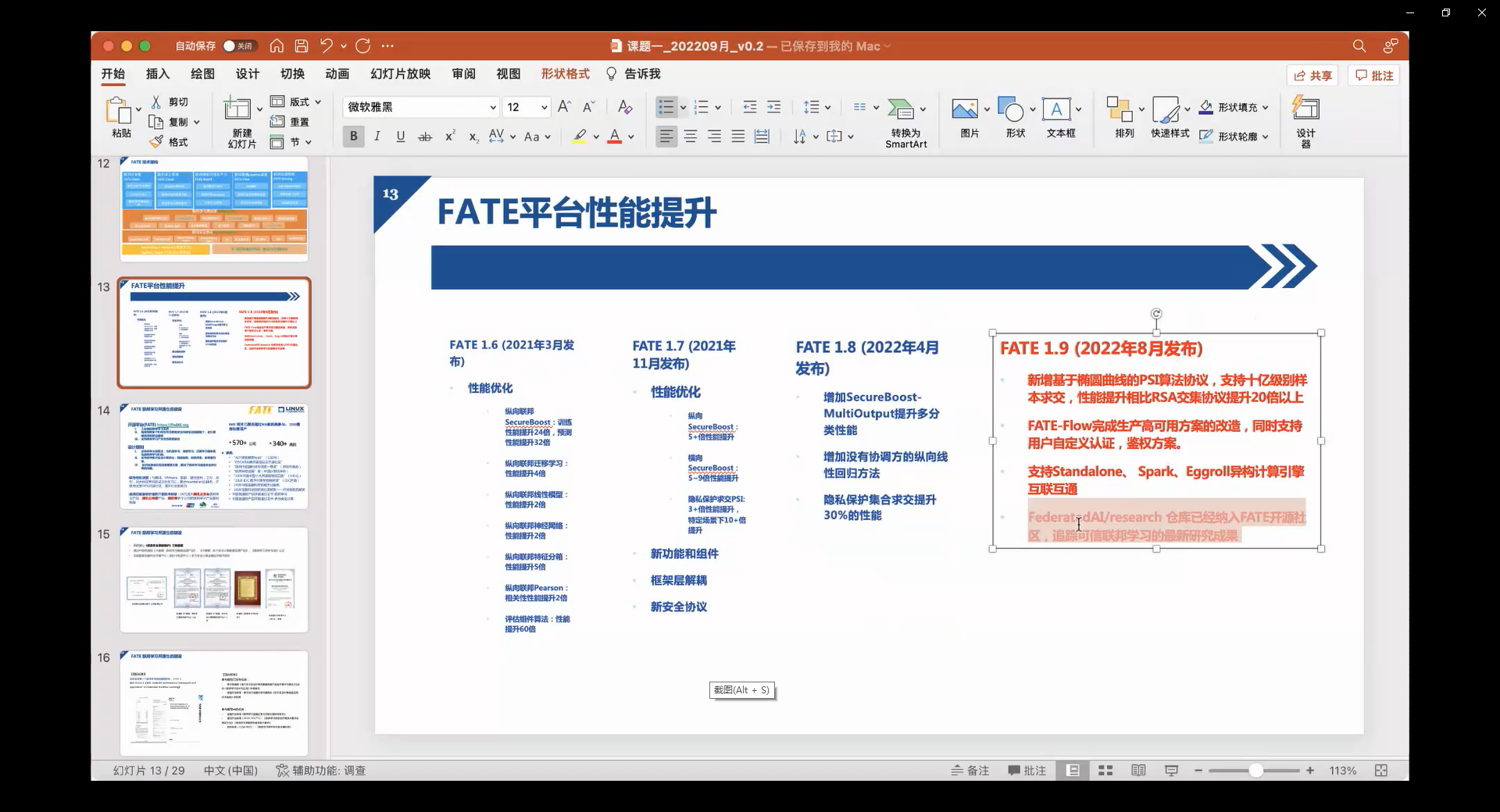
Task: Apply the red font color swatch
Action: coord(615,137)
